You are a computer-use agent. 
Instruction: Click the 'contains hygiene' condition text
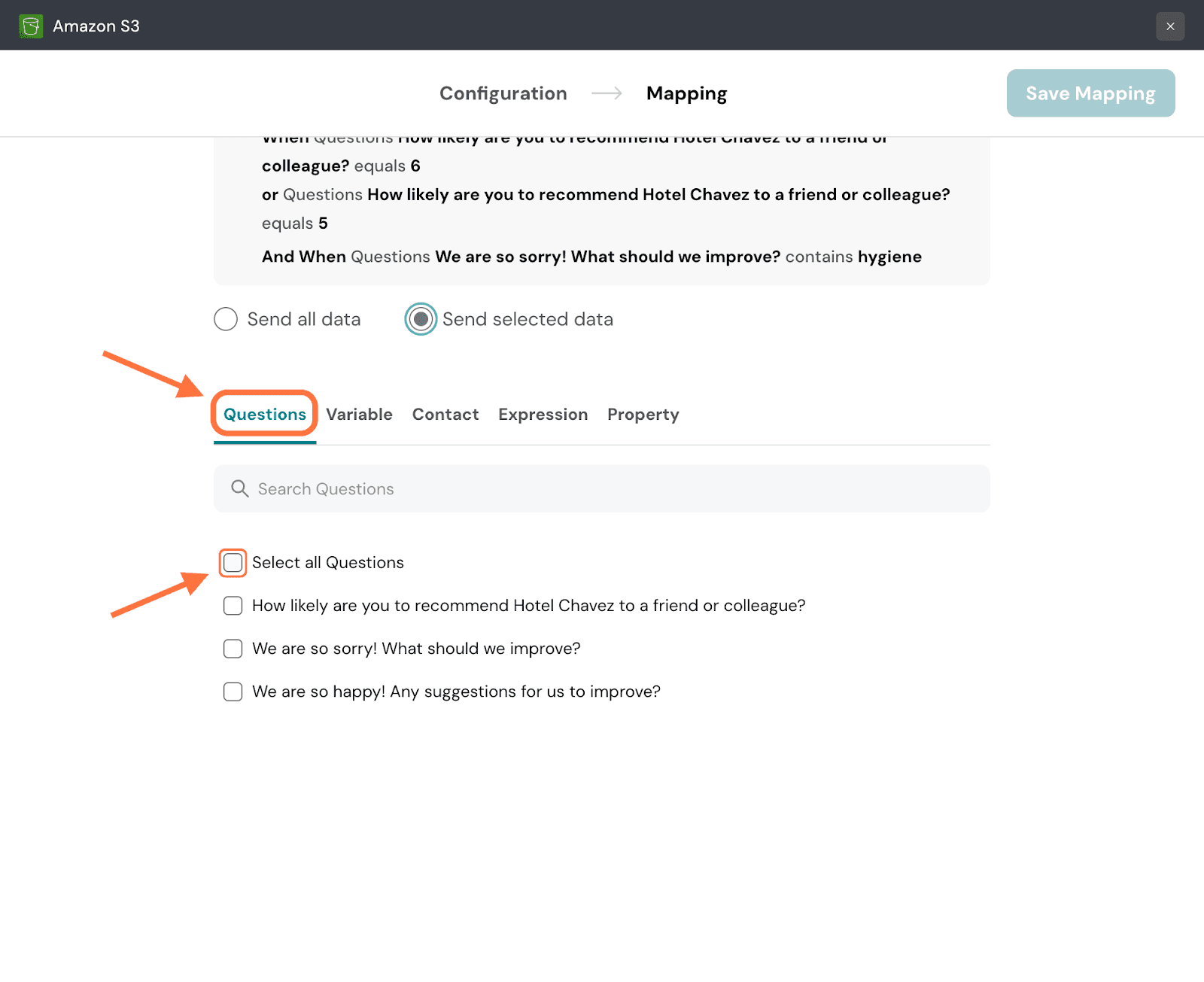853,257
